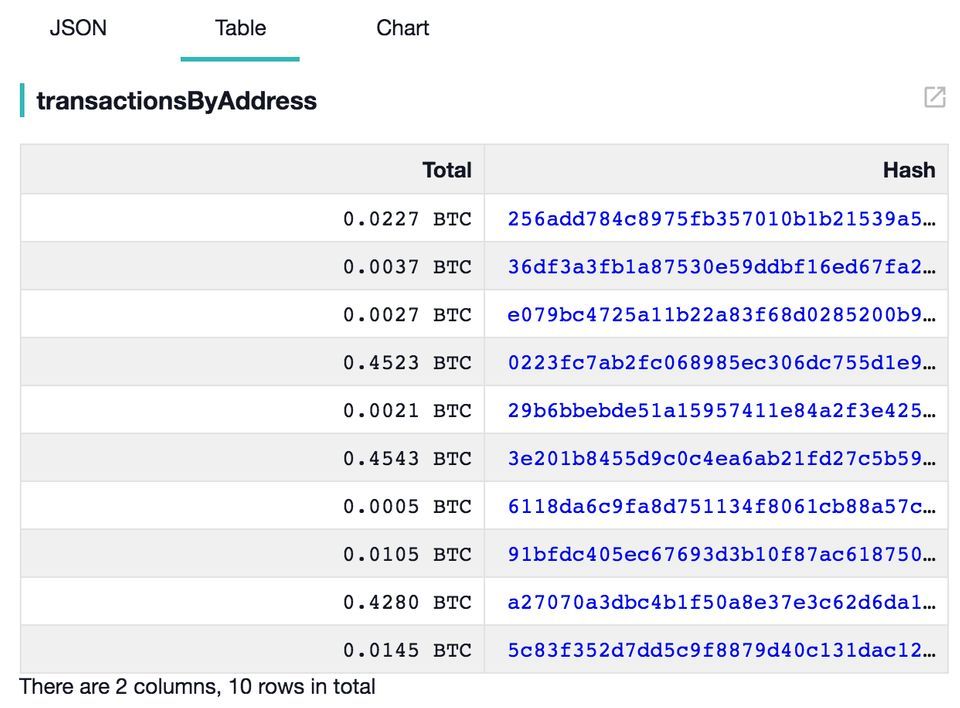
Task: Open the Chart tab
Action: [x=402, y=28]
